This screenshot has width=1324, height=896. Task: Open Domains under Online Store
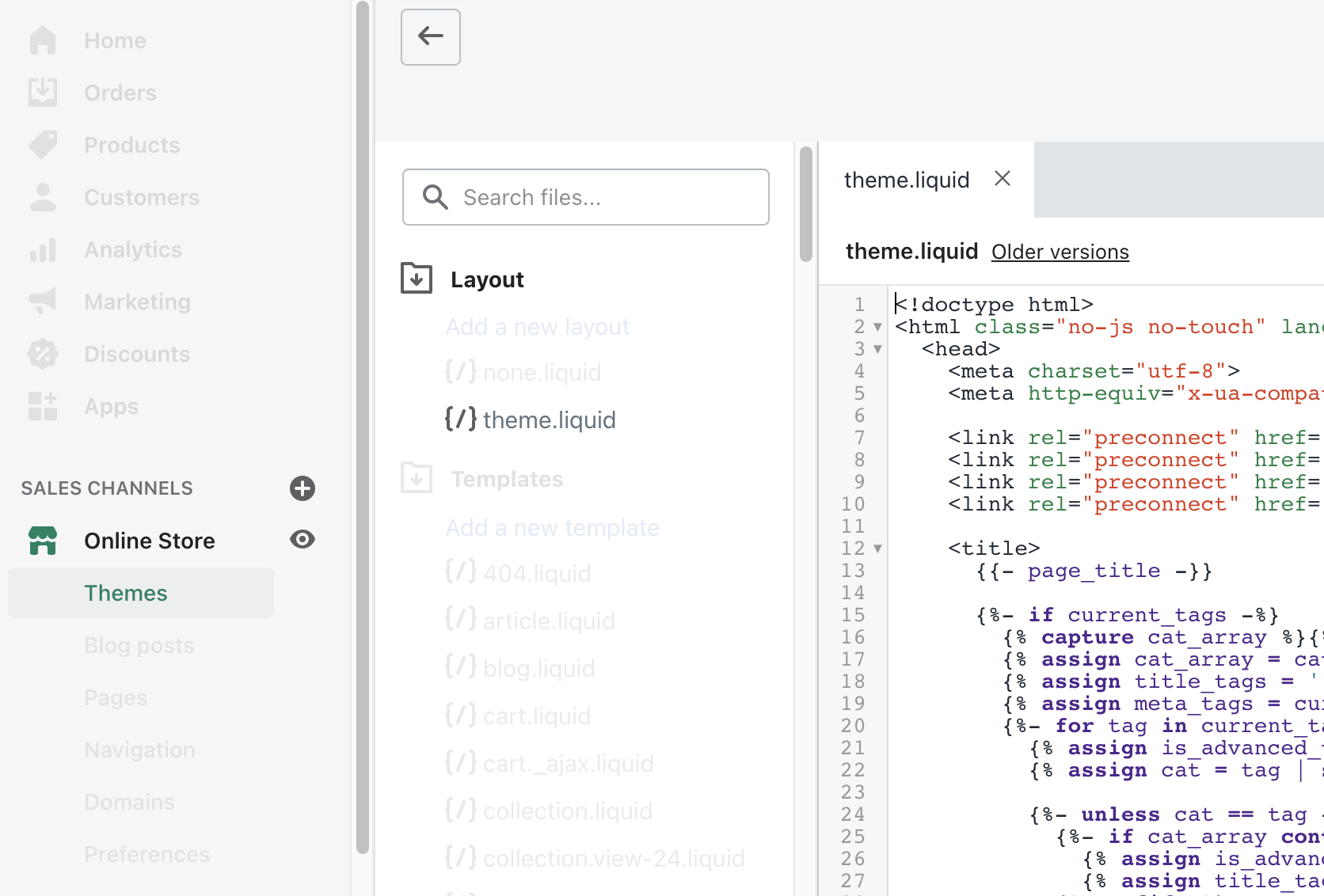point(129,802)
